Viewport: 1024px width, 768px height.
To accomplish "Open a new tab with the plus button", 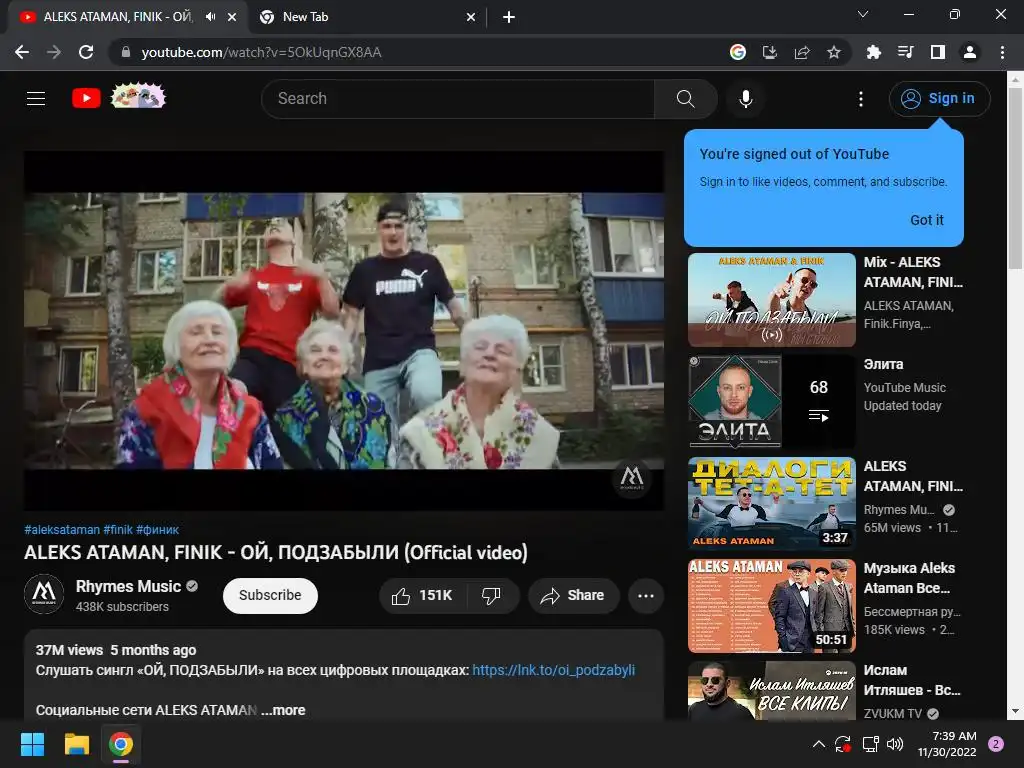I will (509, 17).
